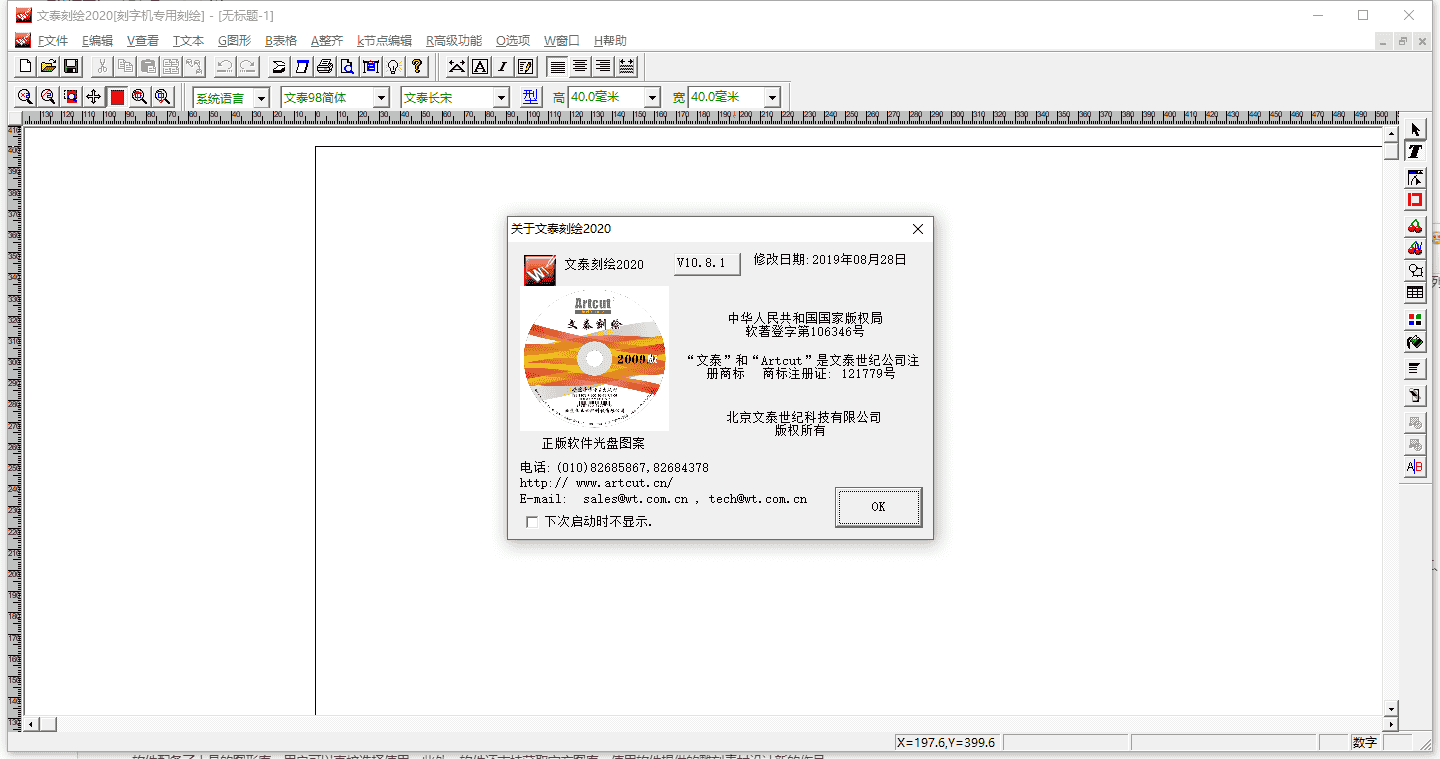This screenshot has height=759, width=1440.
Task: Open a file using the folder icon
Action: tap(48, 67)
